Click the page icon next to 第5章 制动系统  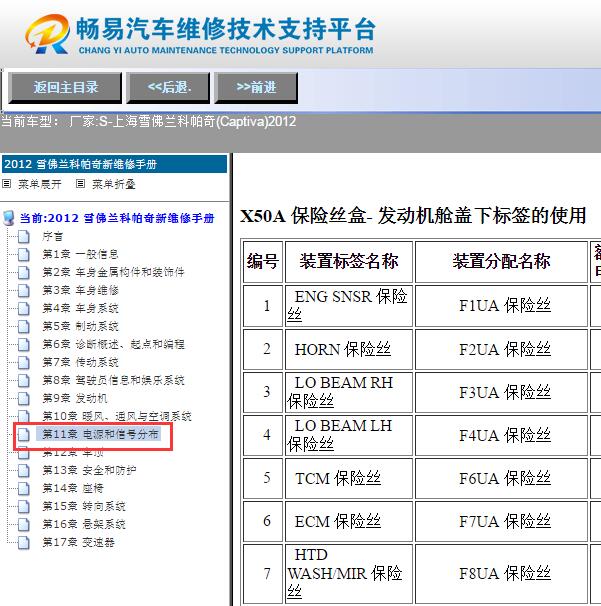[x=24, y=327]
